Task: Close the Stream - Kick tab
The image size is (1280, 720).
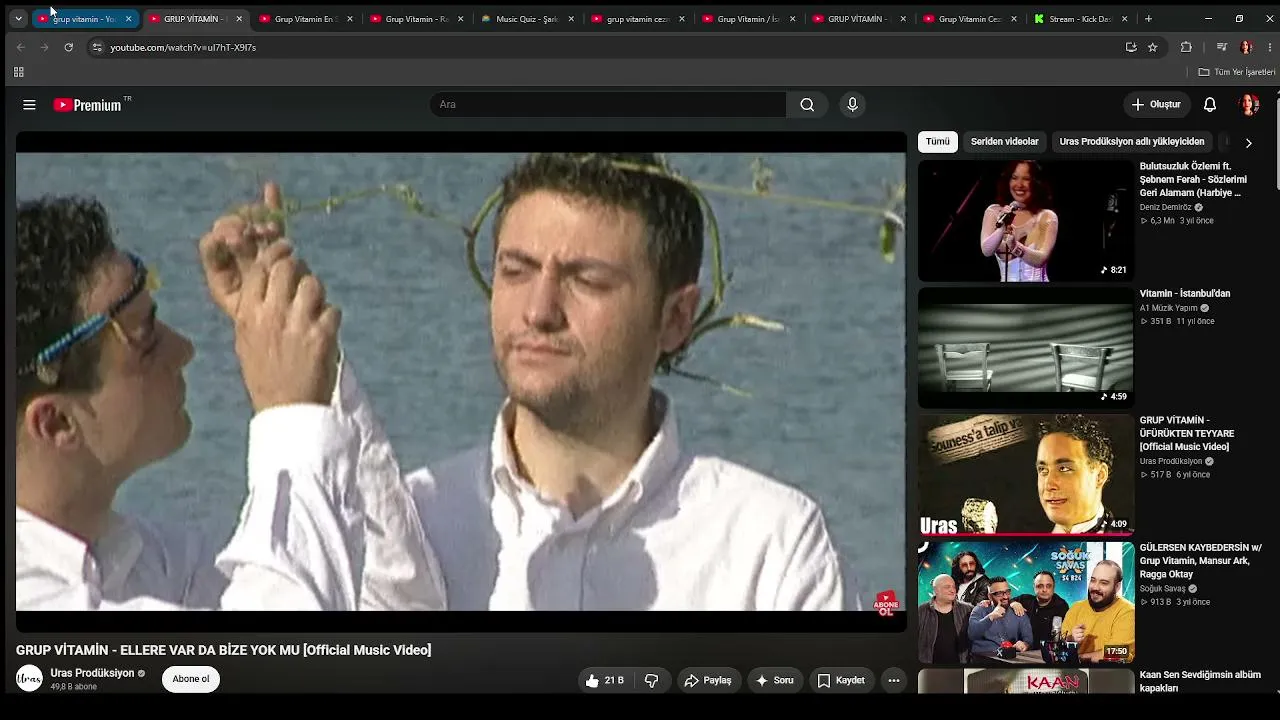Action: tap(1124, 19)
